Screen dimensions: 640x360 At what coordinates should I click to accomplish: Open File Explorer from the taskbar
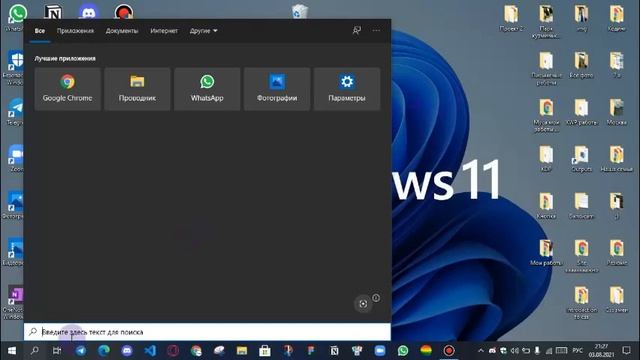tap(242, 351)
